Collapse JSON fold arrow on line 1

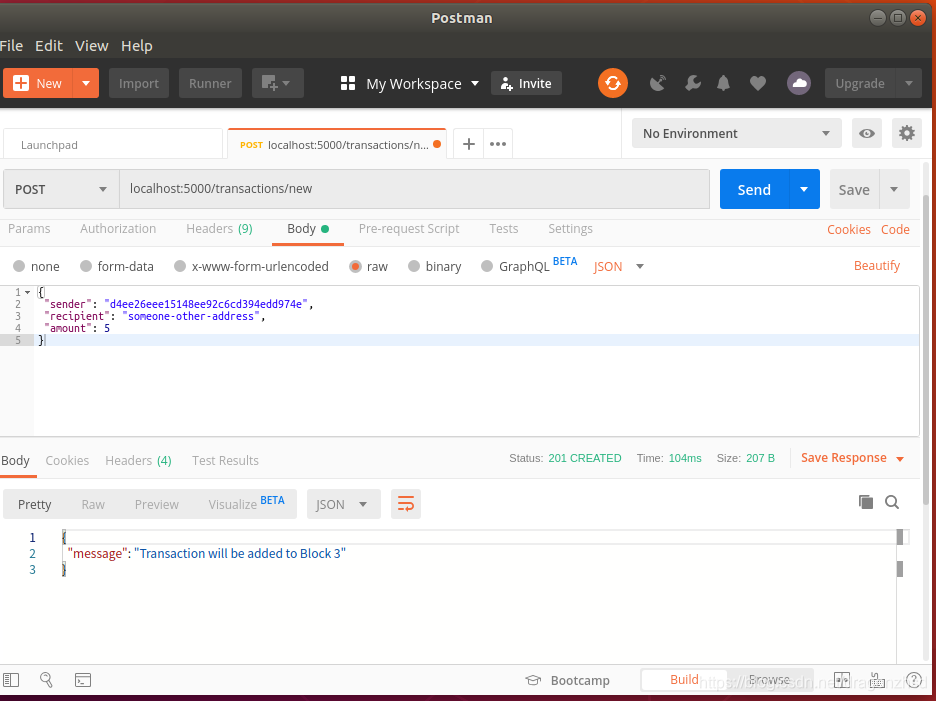27,292
